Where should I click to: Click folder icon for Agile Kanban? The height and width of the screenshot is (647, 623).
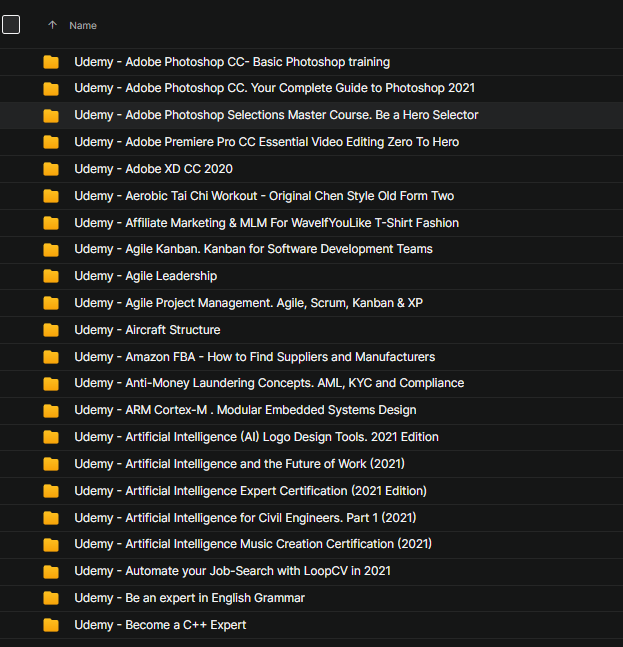(x=51, y=250)
